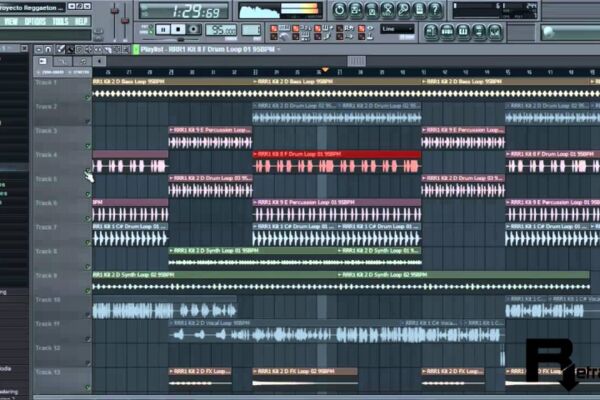600x400 pixels.
Task: Click the green play button beside Playlist title
Action: pyautogui.click(x=136, y=49)
